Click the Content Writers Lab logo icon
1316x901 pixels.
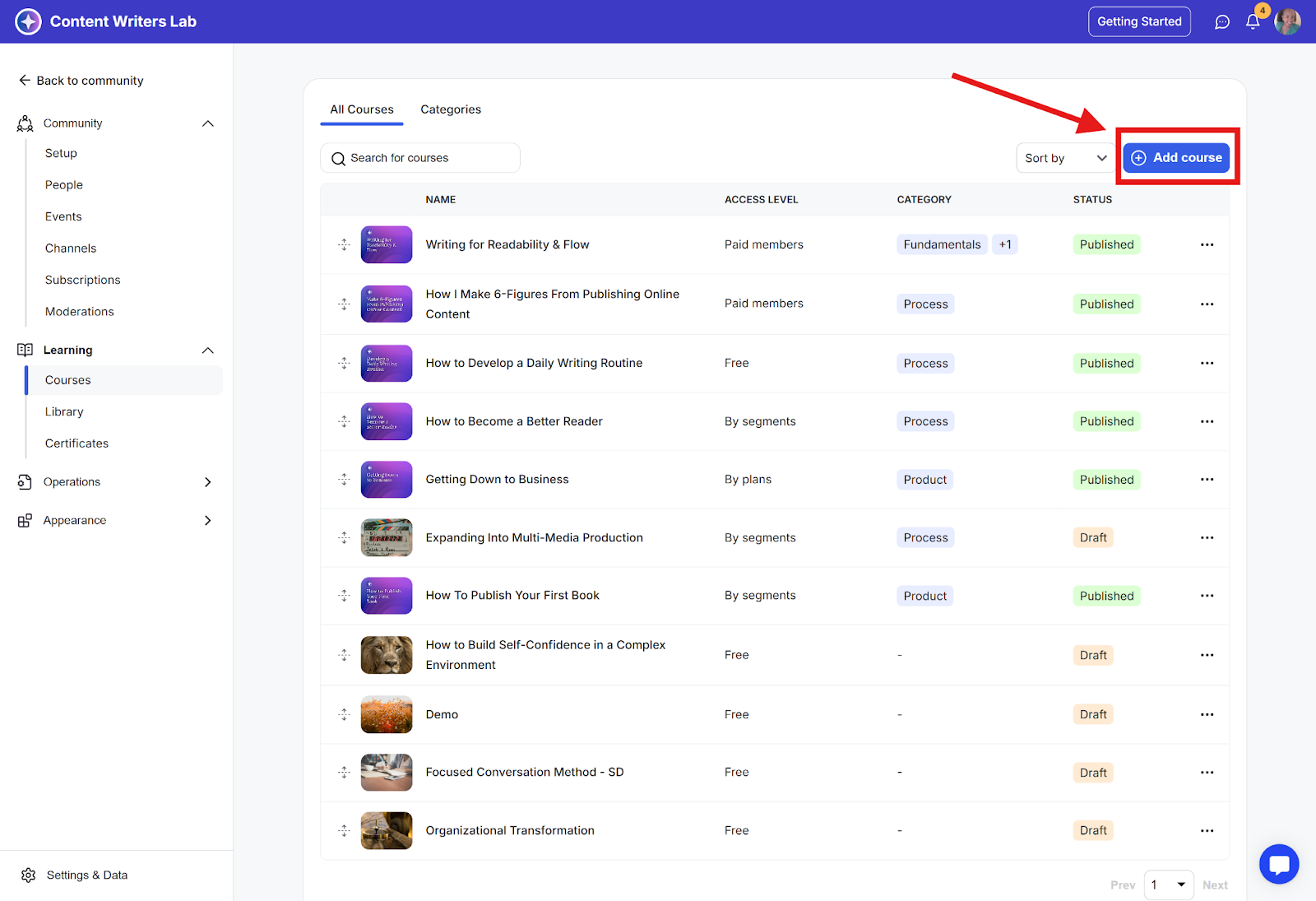tap(28, 21)
